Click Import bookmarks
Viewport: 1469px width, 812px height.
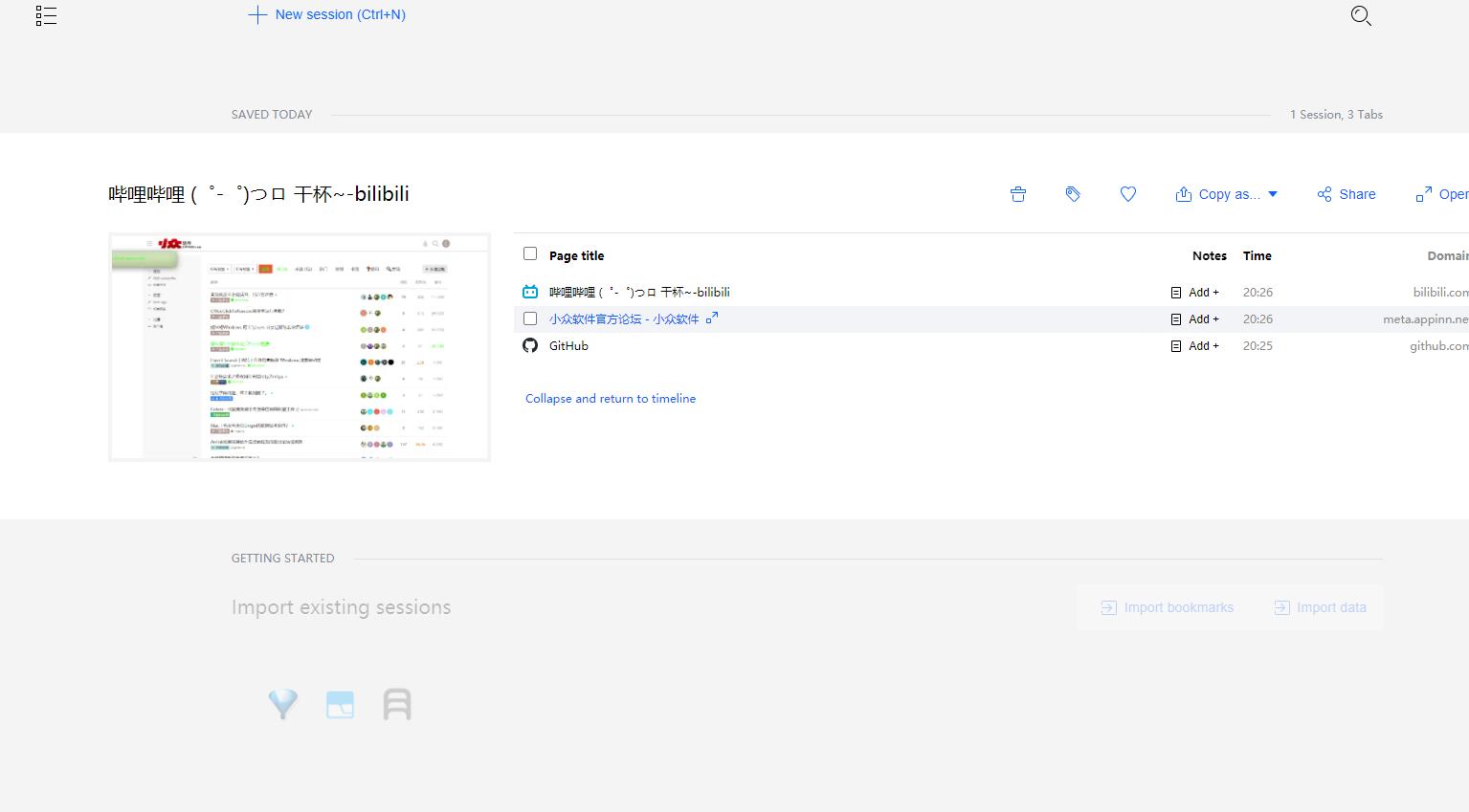pyautogui.click(x=1168, y=607)
